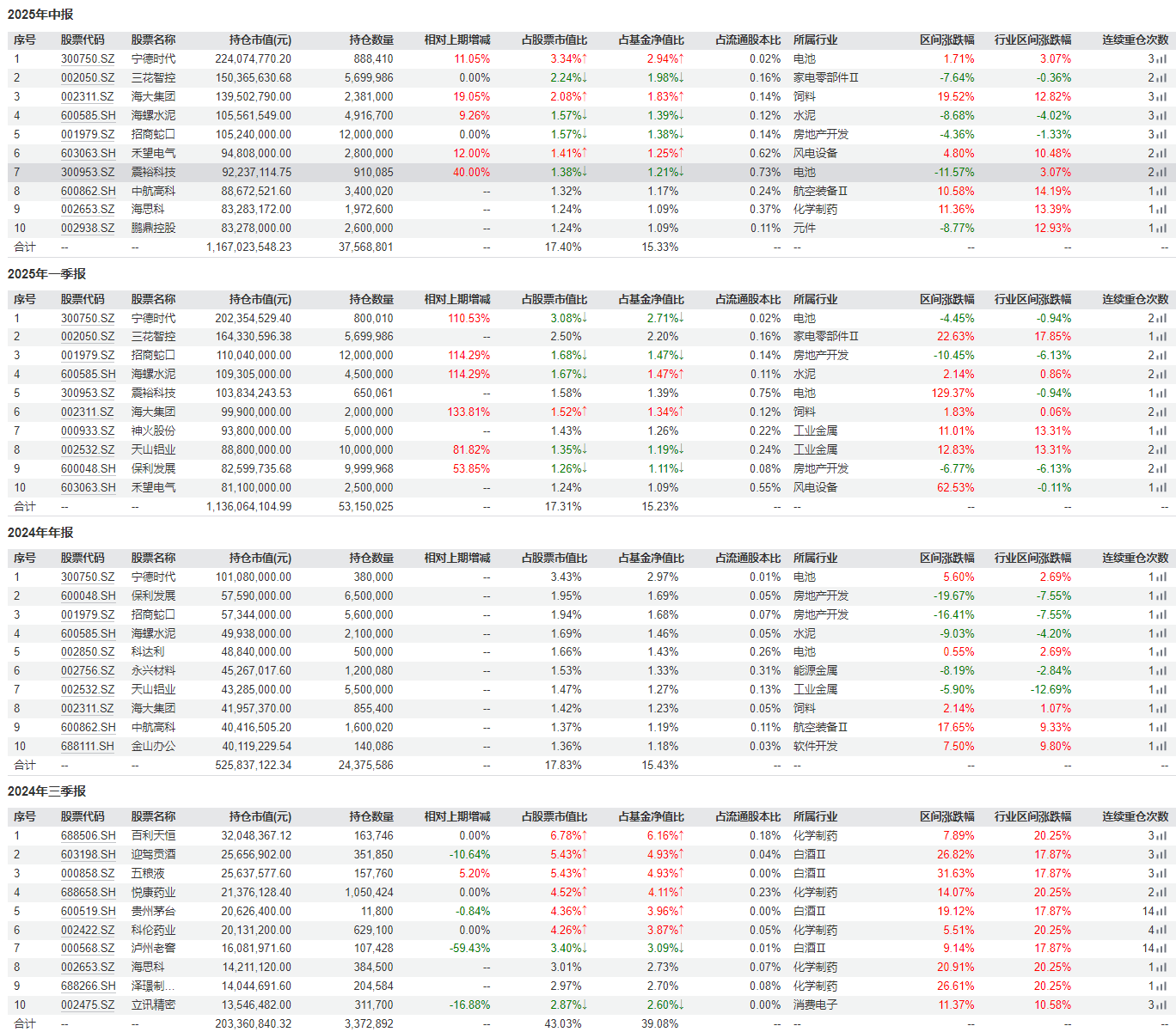Click 持仓市值(元) column header under 2025年中报
This screenshot has width=1176, height=1032.
(260, 40)
